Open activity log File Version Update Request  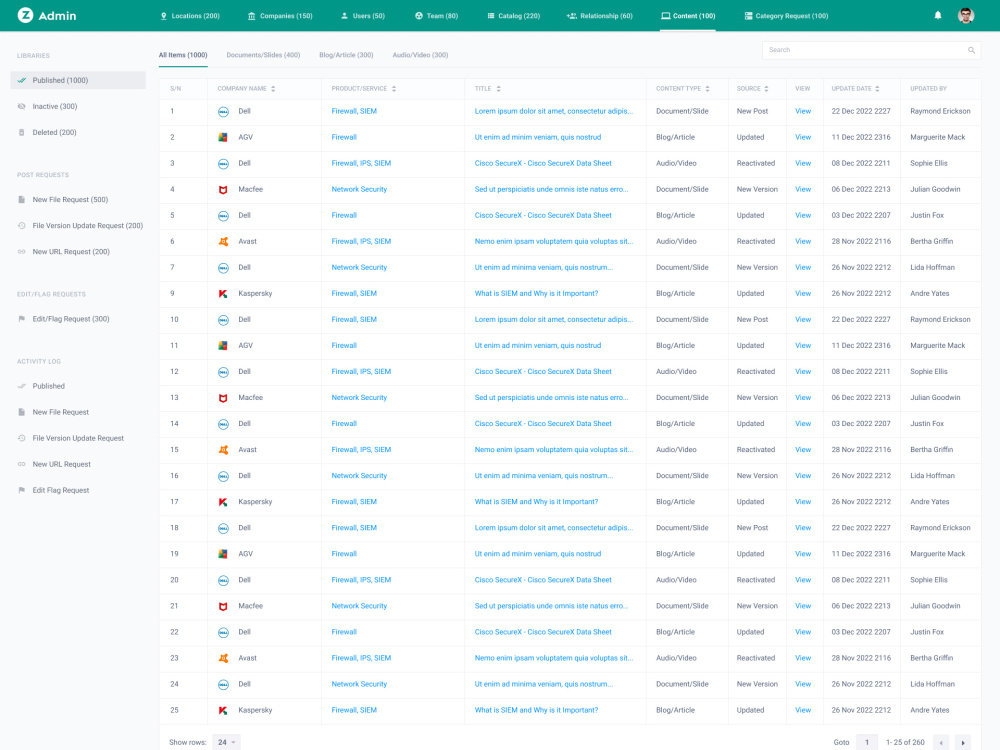click(78, 438)
